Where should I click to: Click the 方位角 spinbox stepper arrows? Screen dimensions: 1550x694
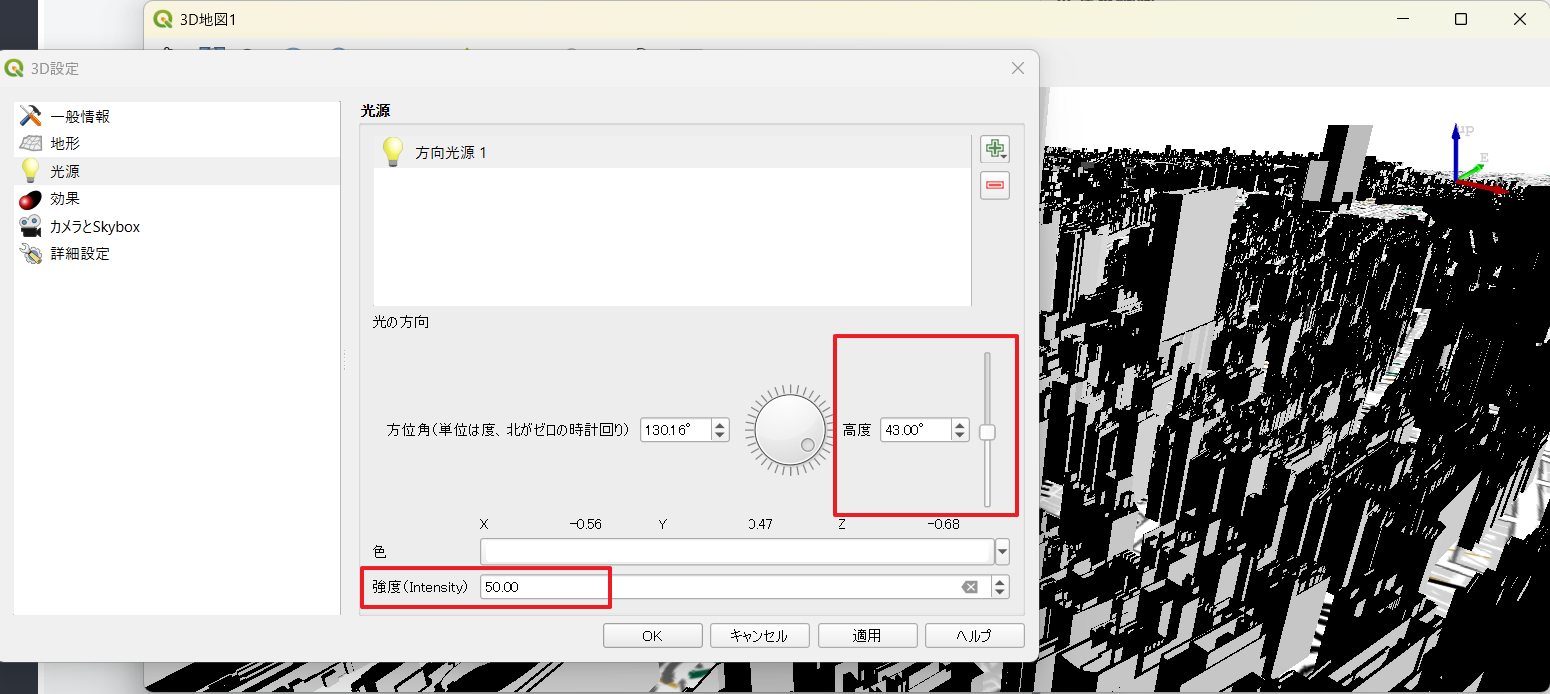pos(720,430)
